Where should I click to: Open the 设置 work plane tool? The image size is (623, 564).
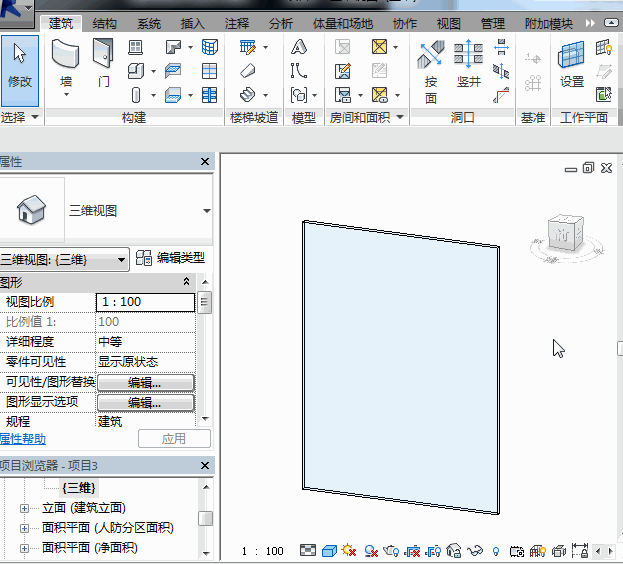tap(572, 65)
